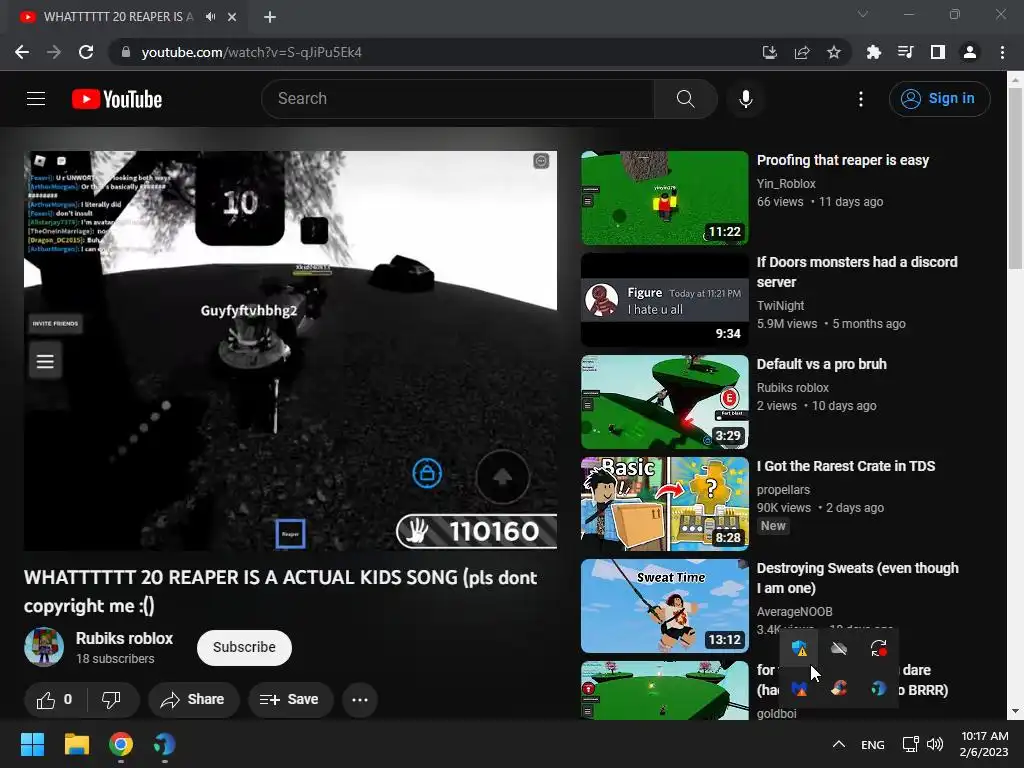This screenshot has height=768, width=1024.
Task: Open Windows Security tray icon
Action: pos(799,648)
